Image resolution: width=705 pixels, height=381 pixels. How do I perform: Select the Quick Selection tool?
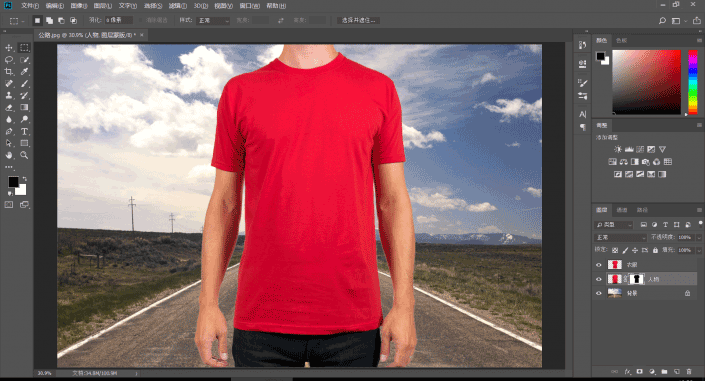click(x=24, y=60)
